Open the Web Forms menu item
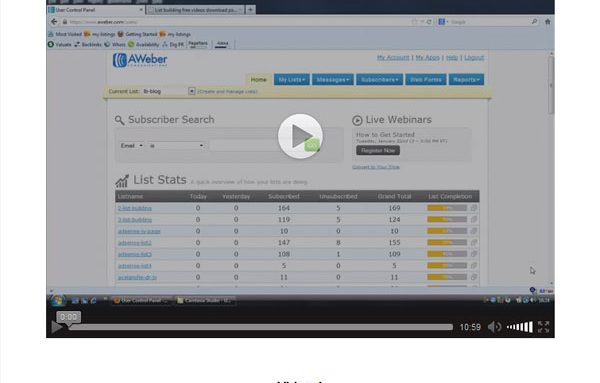This screenshot has height=383, width=600. (426, 80)
